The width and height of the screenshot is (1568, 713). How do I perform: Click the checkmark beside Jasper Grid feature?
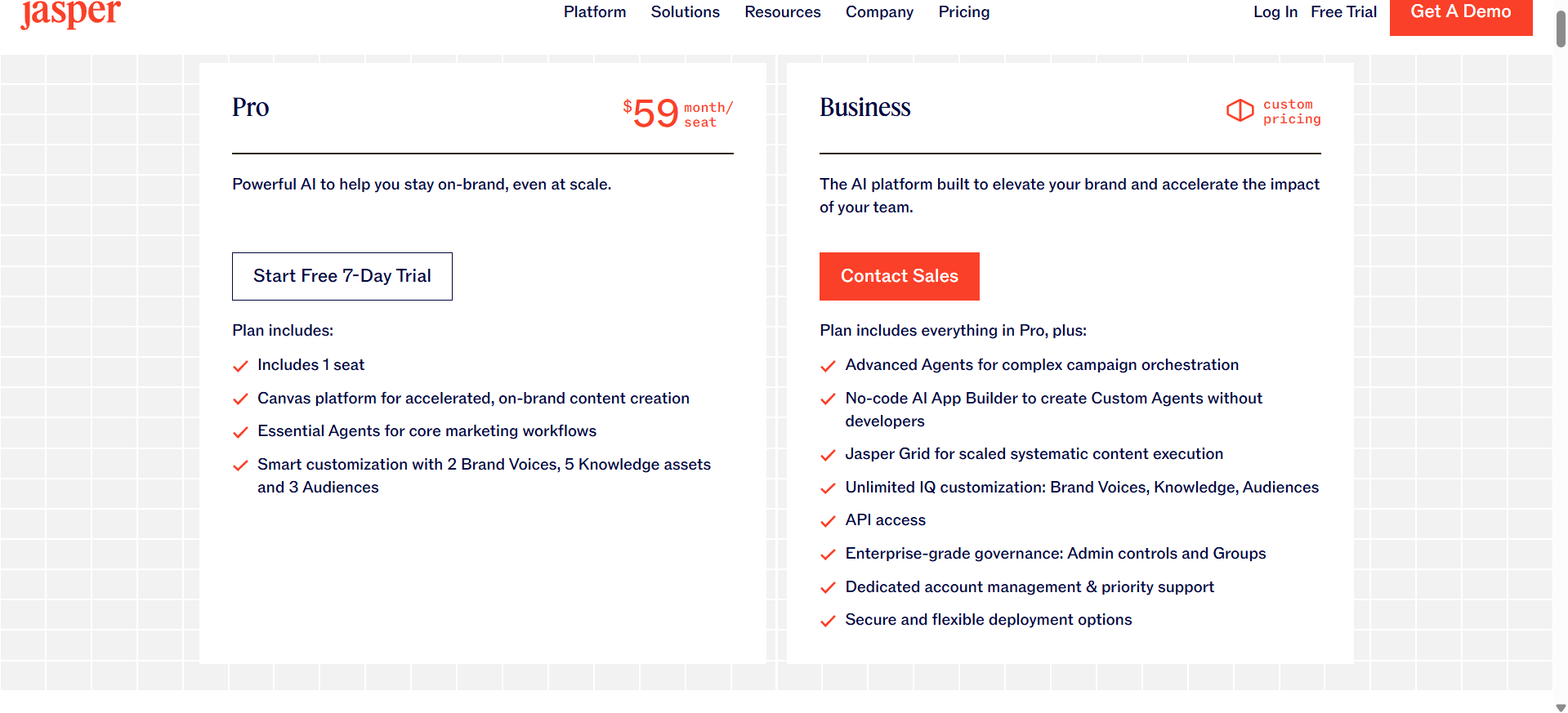tap(828, 455)
